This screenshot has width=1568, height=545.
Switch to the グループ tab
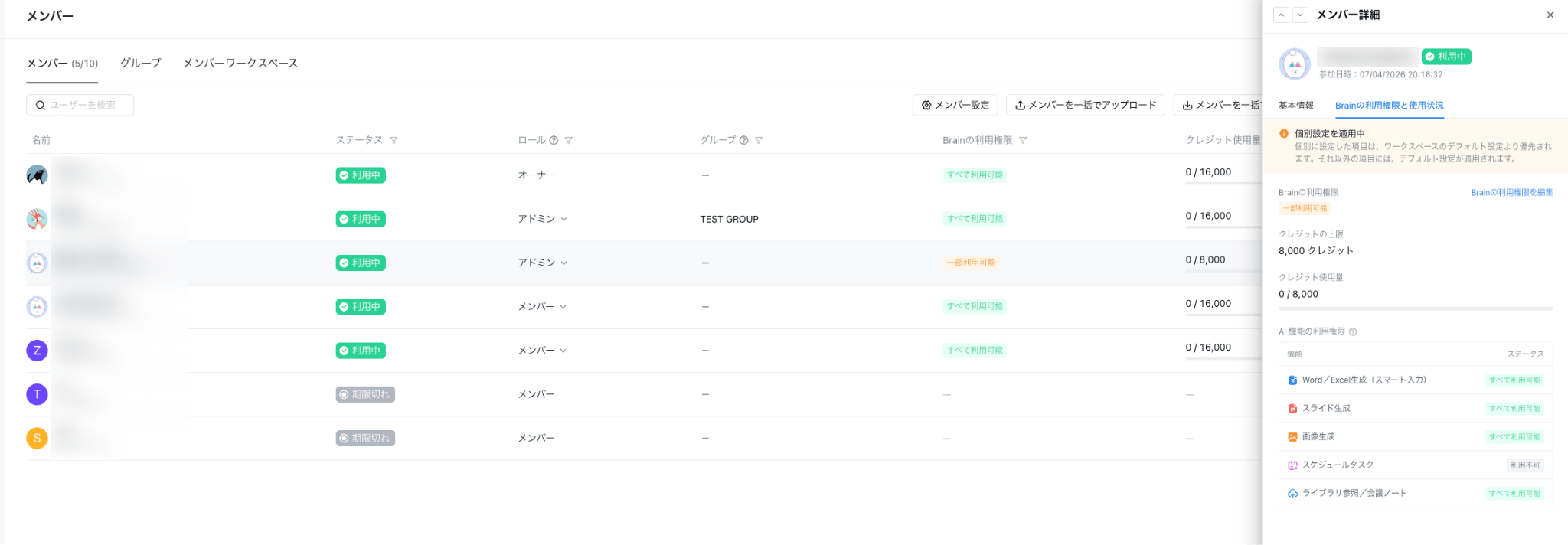(141, 64)
